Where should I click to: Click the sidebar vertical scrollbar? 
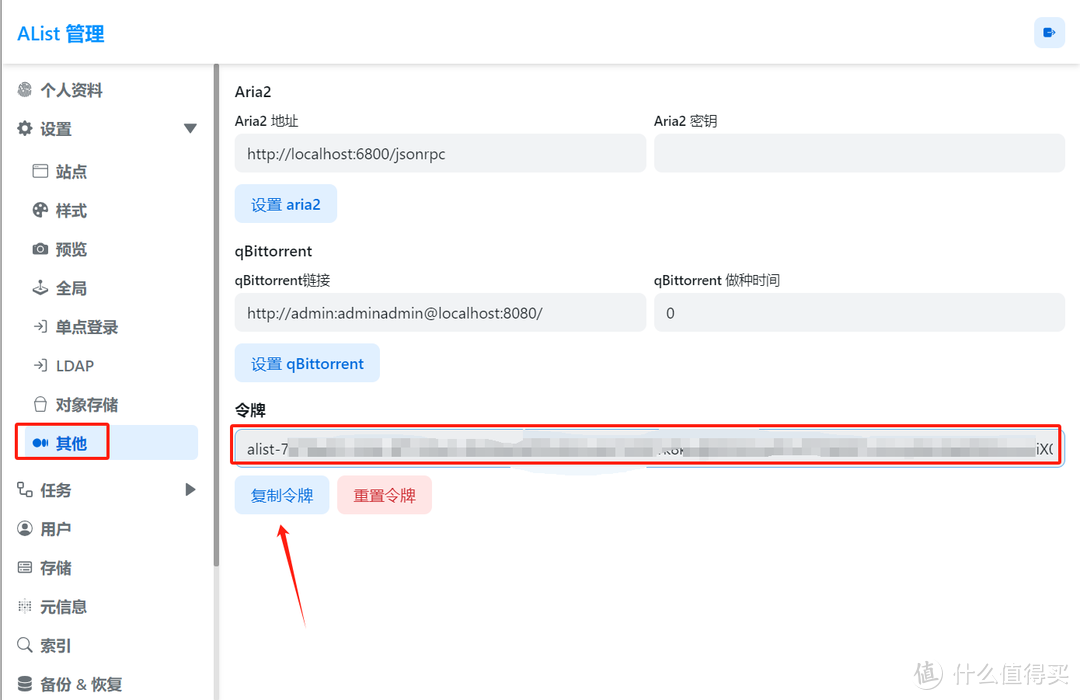(x=216, y=315)
